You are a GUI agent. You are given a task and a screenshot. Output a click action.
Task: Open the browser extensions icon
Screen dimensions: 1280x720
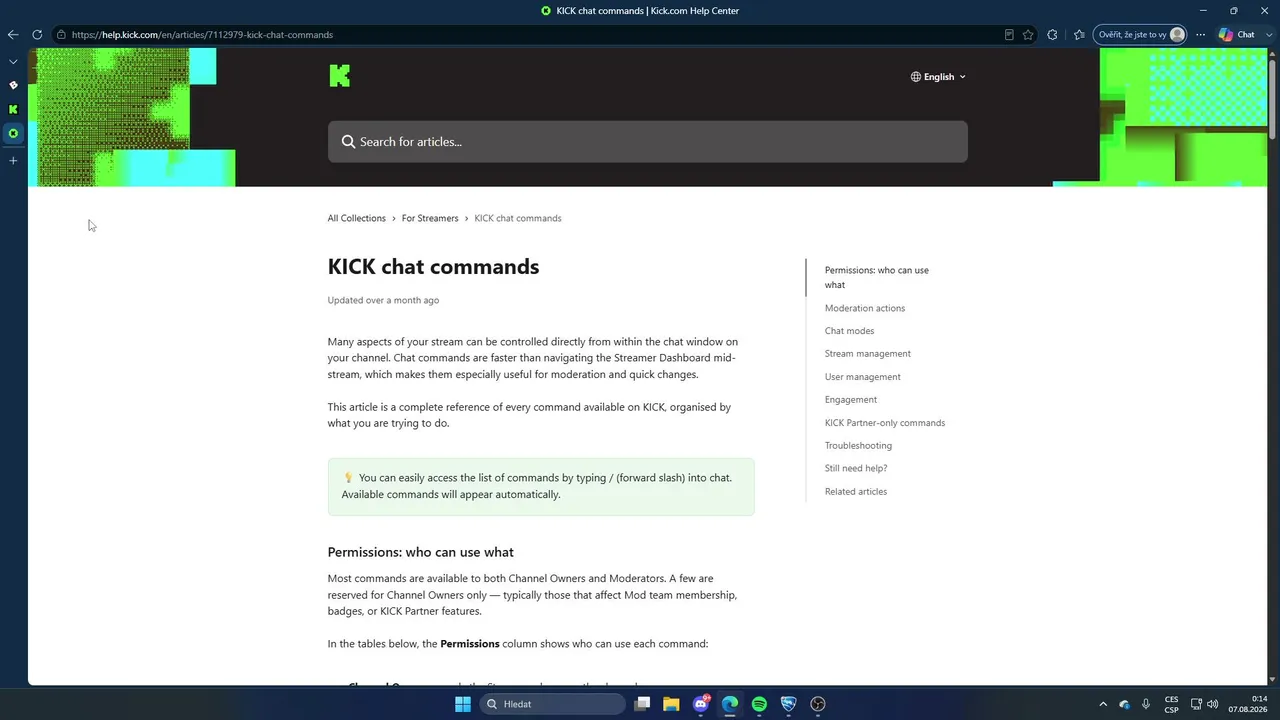point(1052,35)
